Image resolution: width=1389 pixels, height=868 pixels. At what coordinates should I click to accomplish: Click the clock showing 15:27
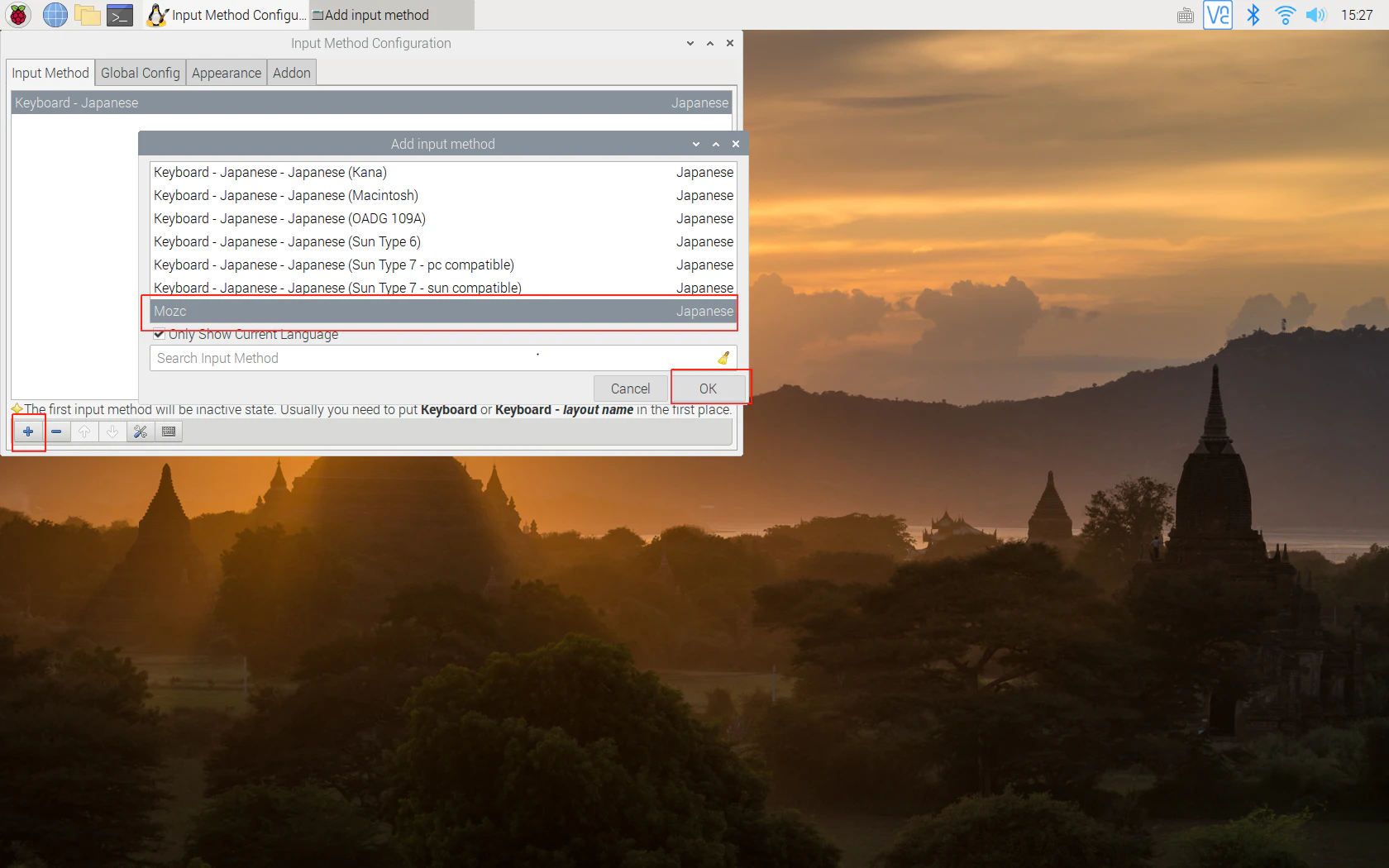point(1357,15)
